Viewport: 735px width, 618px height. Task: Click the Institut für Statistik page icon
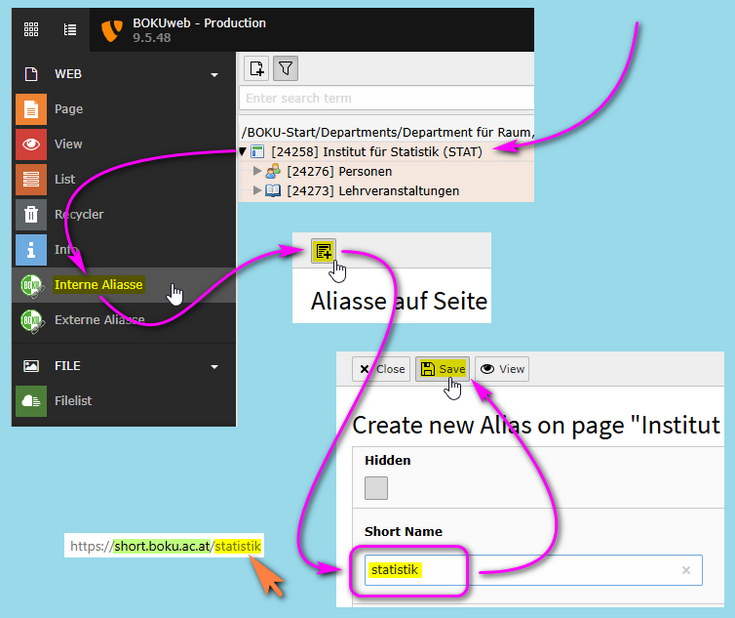click(257, 152)
